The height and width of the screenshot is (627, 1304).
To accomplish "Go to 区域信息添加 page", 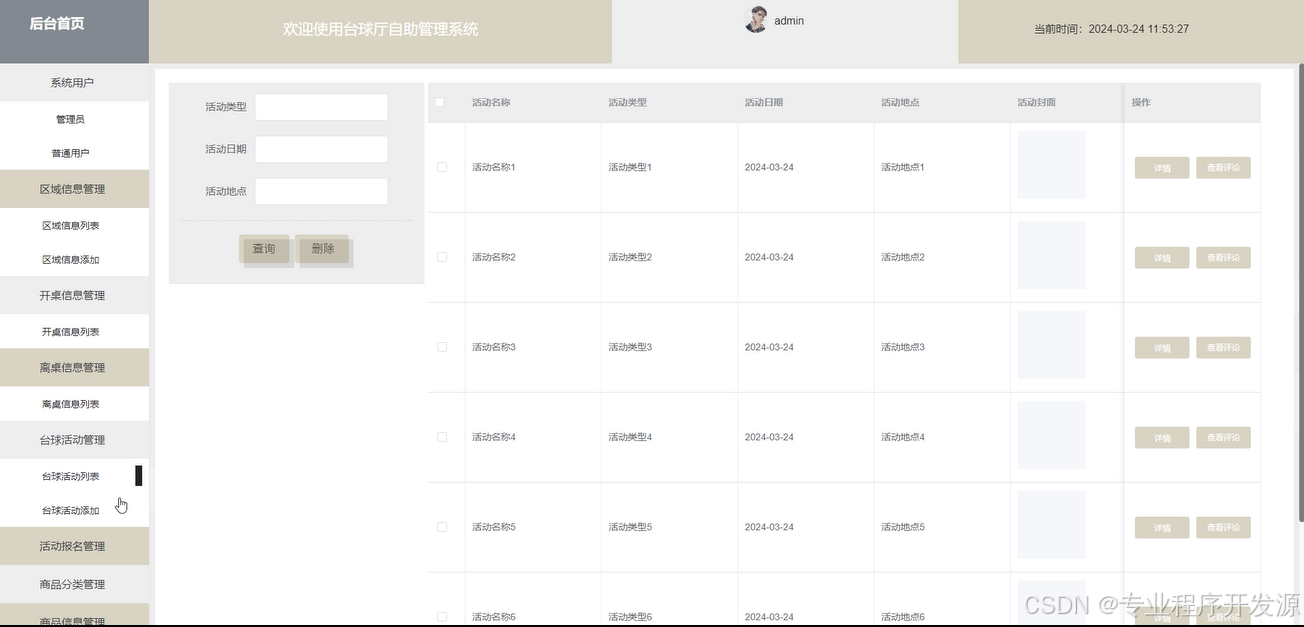I will click(70, 259).
